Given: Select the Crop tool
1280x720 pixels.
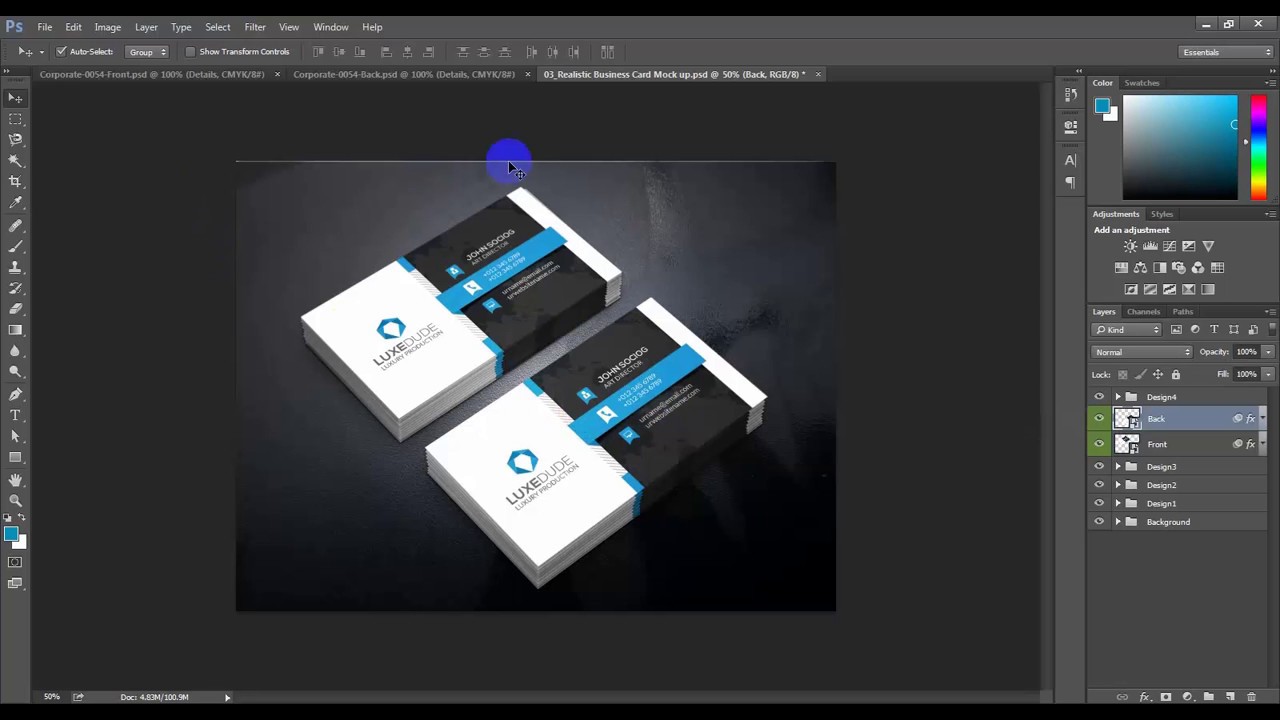Looking at the screenshot, I should (x=15, y=181).
